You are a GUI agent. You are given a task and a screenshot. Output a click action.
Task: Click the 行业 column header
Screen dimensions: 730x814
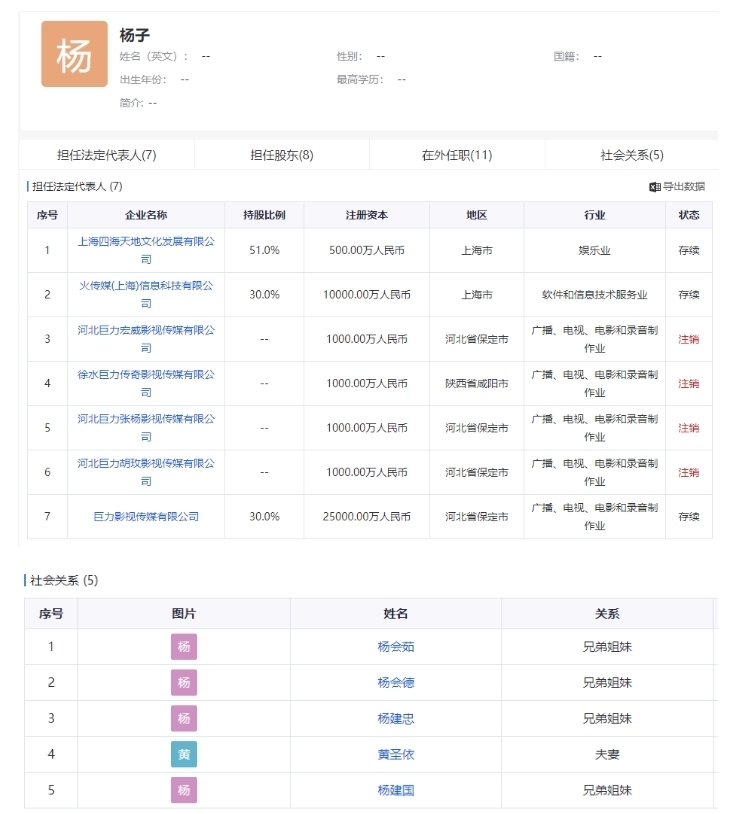pos(594,215)
